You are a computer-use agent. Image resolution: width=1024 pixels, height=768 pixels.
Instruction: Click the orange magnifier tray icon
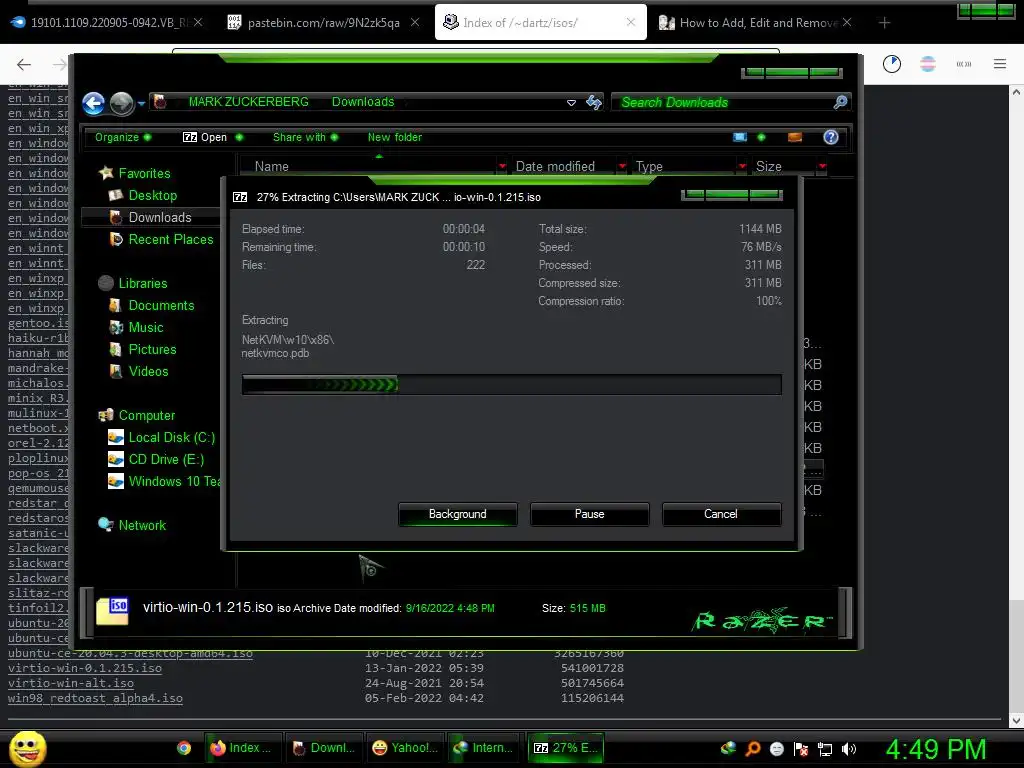tap(752, 748)
